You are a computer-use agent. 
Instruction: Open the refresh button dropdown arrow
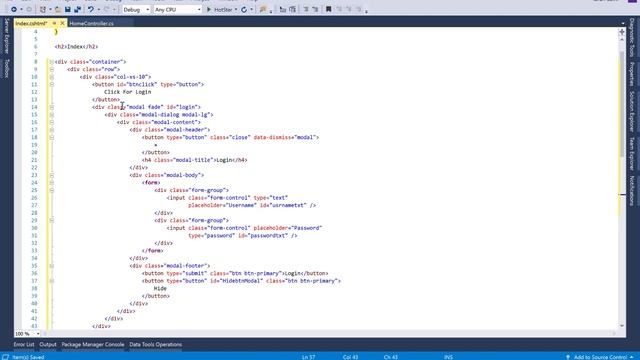pyautogui.click(x=251, y=9)
